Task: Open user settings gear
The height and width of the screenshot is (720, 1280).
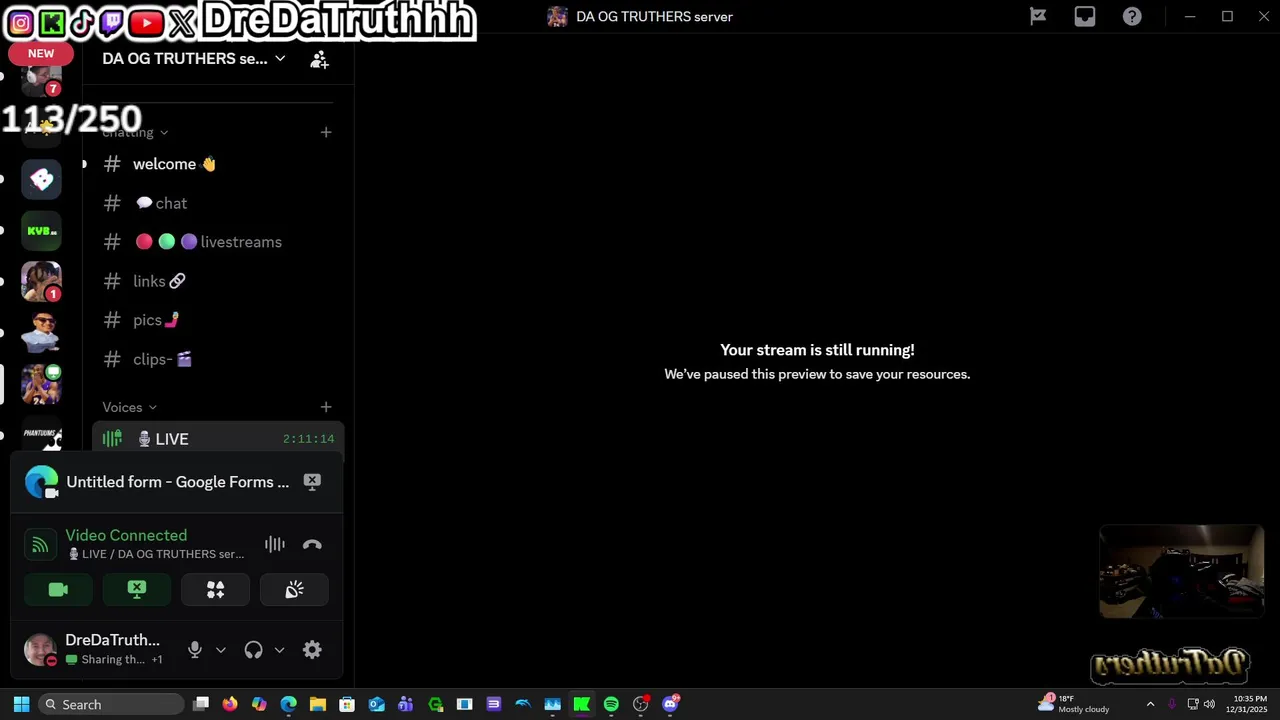Action: click(312, 650)
